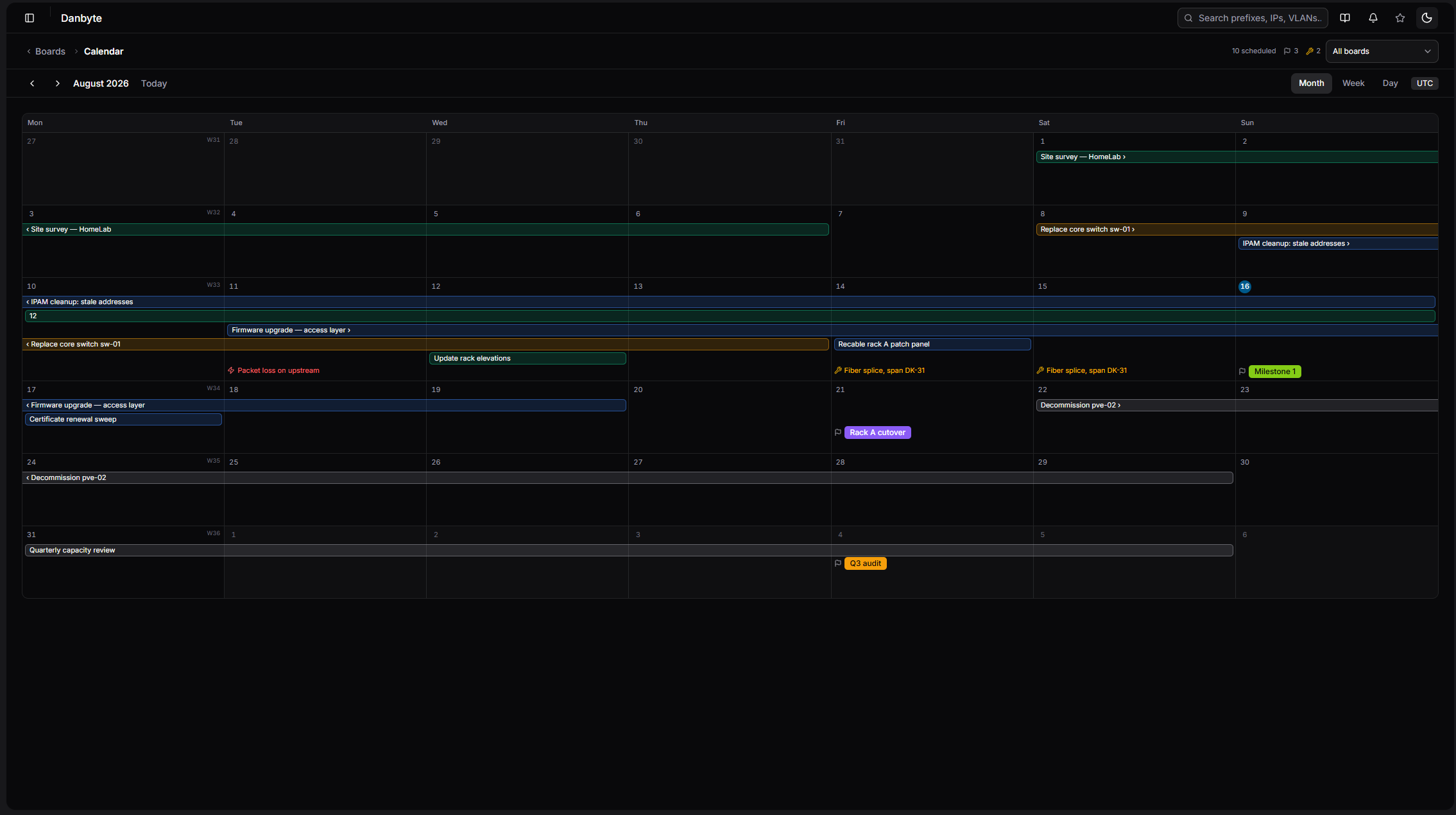Switch to Week view
The height and width of the screenshot is (815, 1456).
pos(1353,83)
